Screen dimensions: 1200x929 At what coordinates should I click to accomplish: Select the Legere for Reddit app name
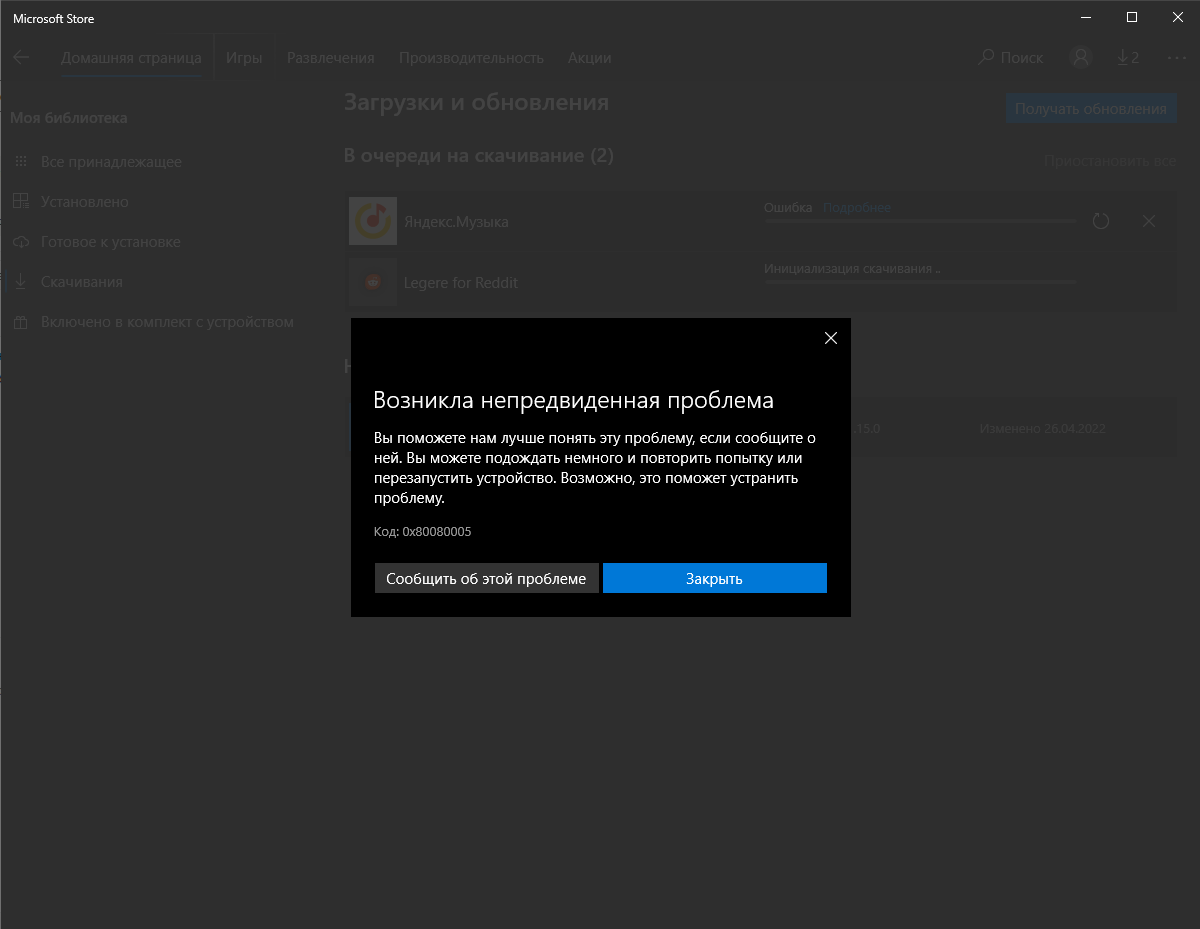[461, 283]
